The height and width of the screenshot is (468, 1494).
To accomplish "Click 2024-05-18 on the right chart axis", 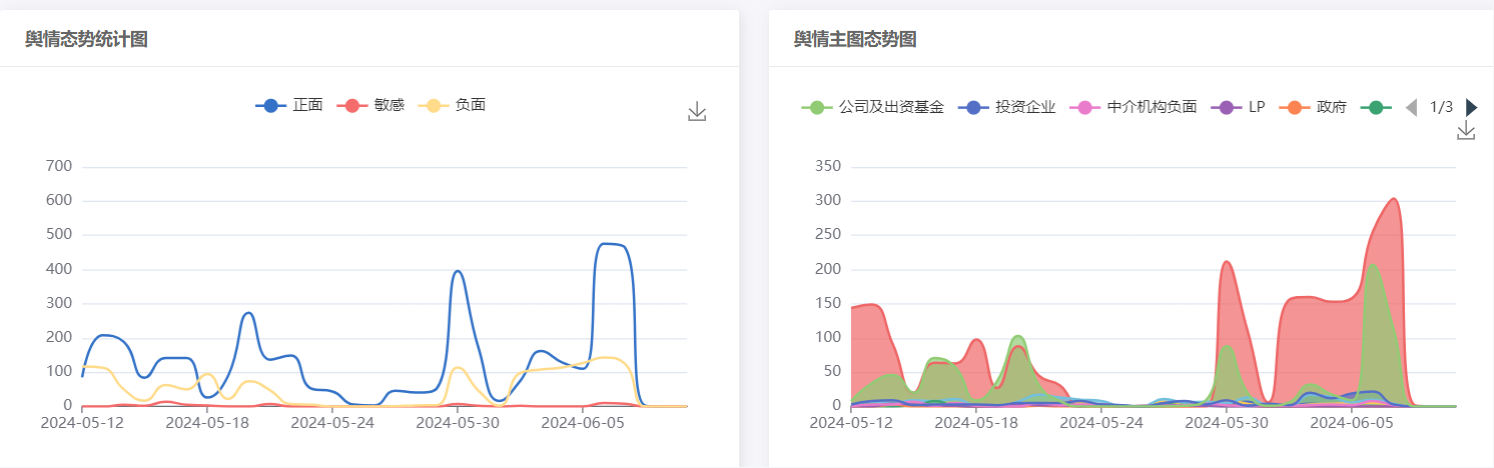I will click(976, 422).
